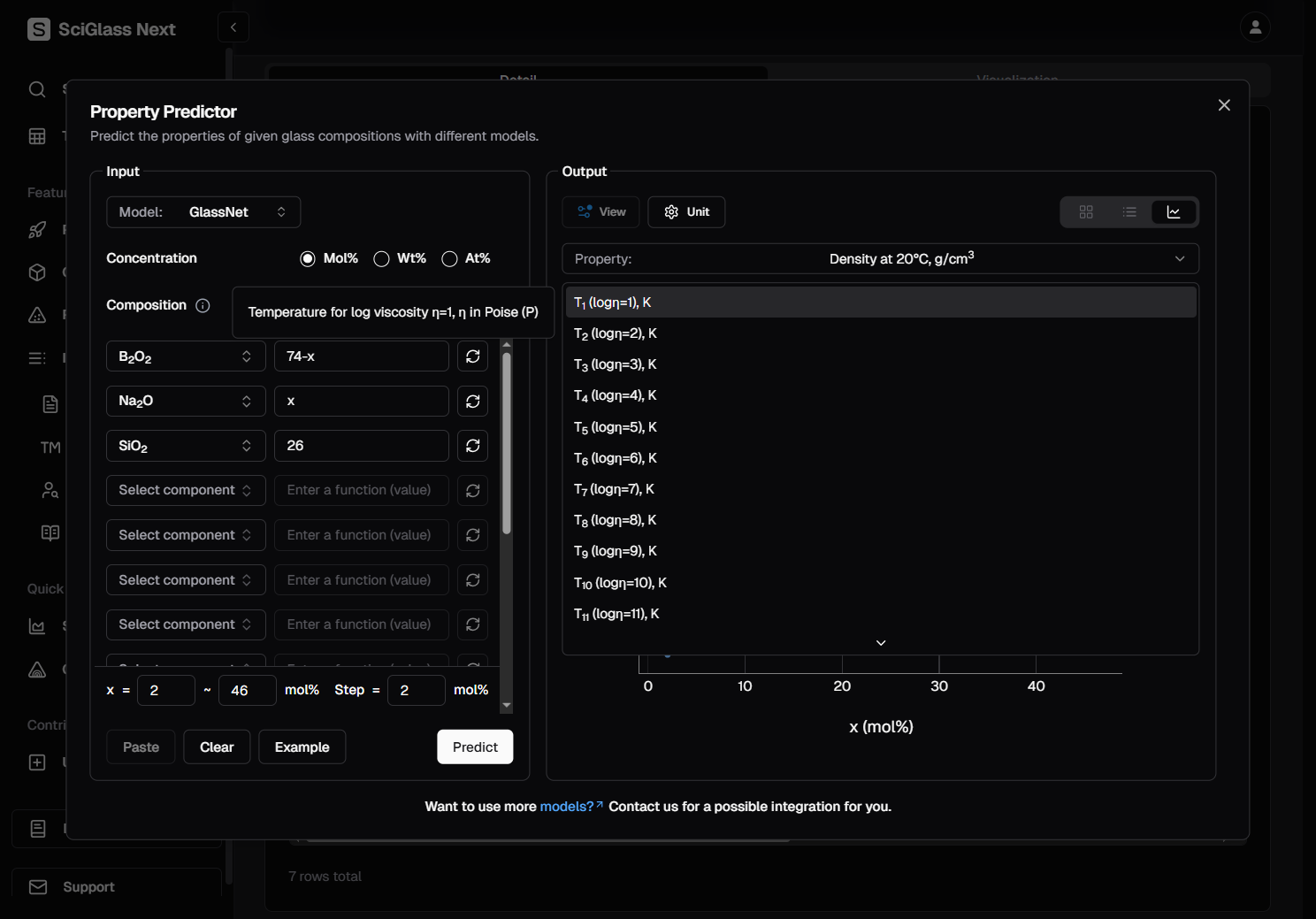
Task: Open the Na2O component selector
Action: click(186, 402)
